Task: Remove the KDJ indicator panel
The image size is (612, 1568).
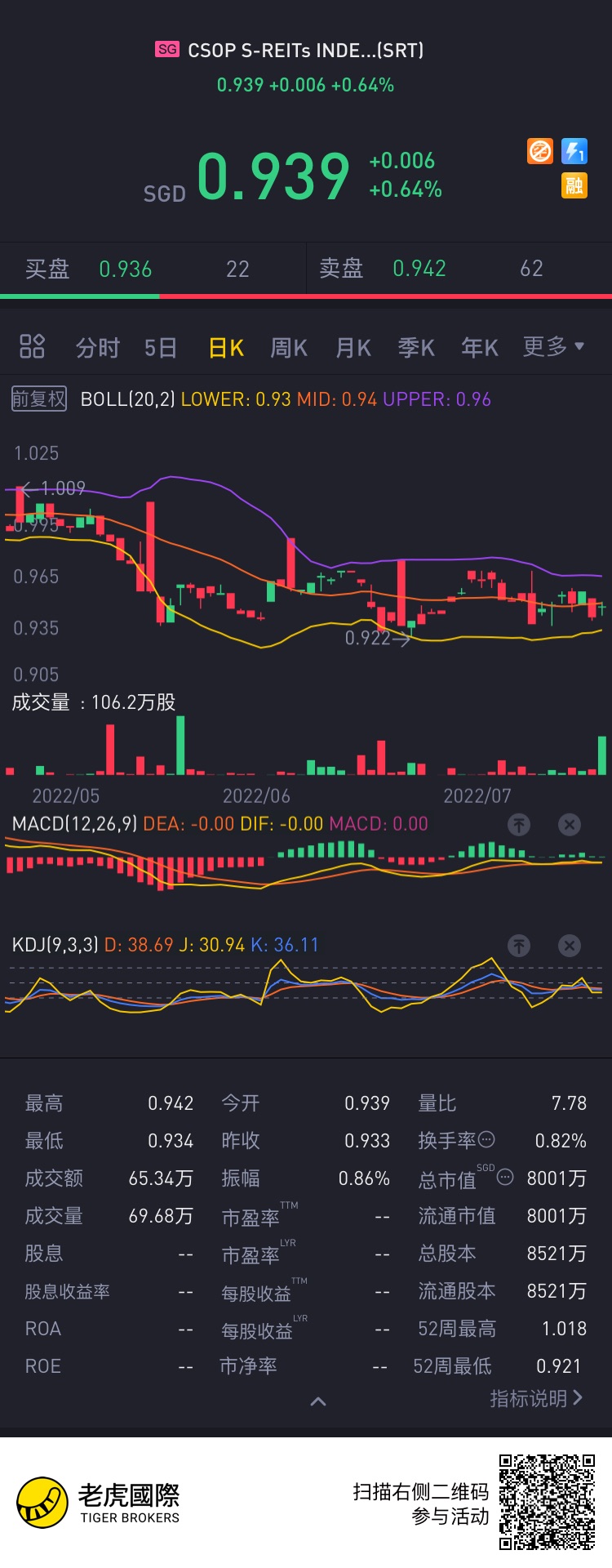Action: (x=570, y=946)
